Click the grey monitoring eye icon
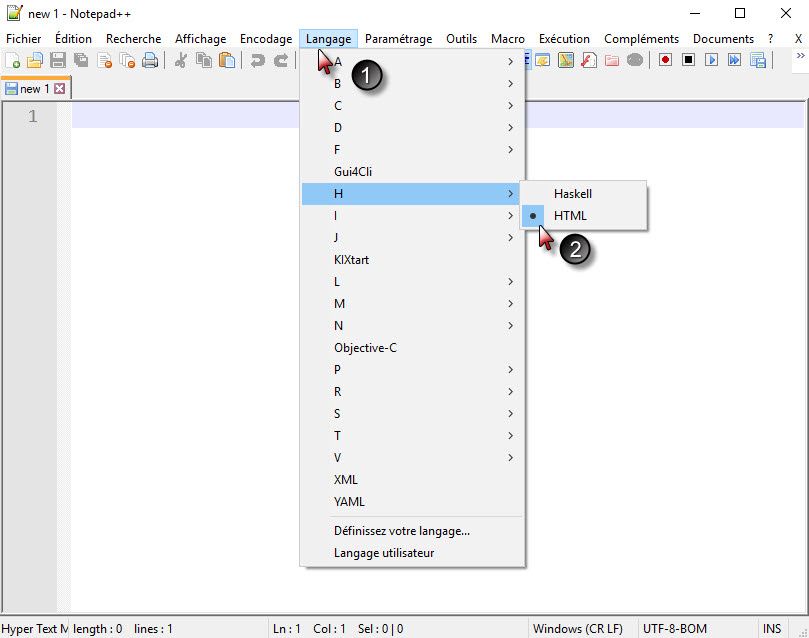Image resolution: width=809 pixels, height=638 pixels. tap(635, 60)
